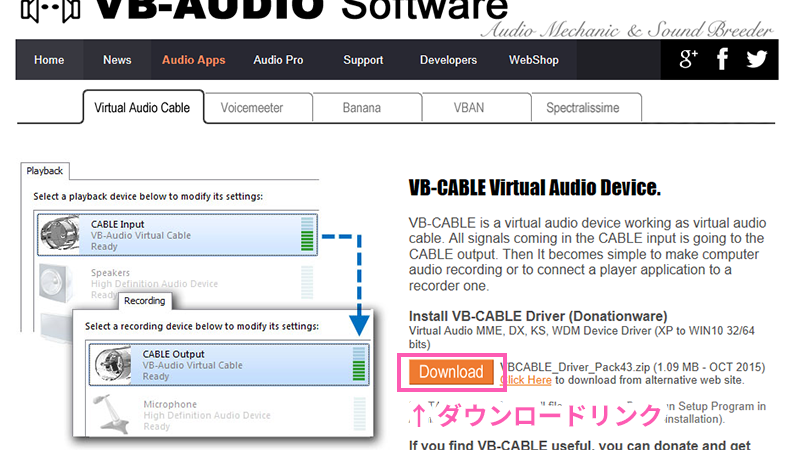Select the Spectralissime tab
Viewport: 800px width, 450px height.
[584, 108]
